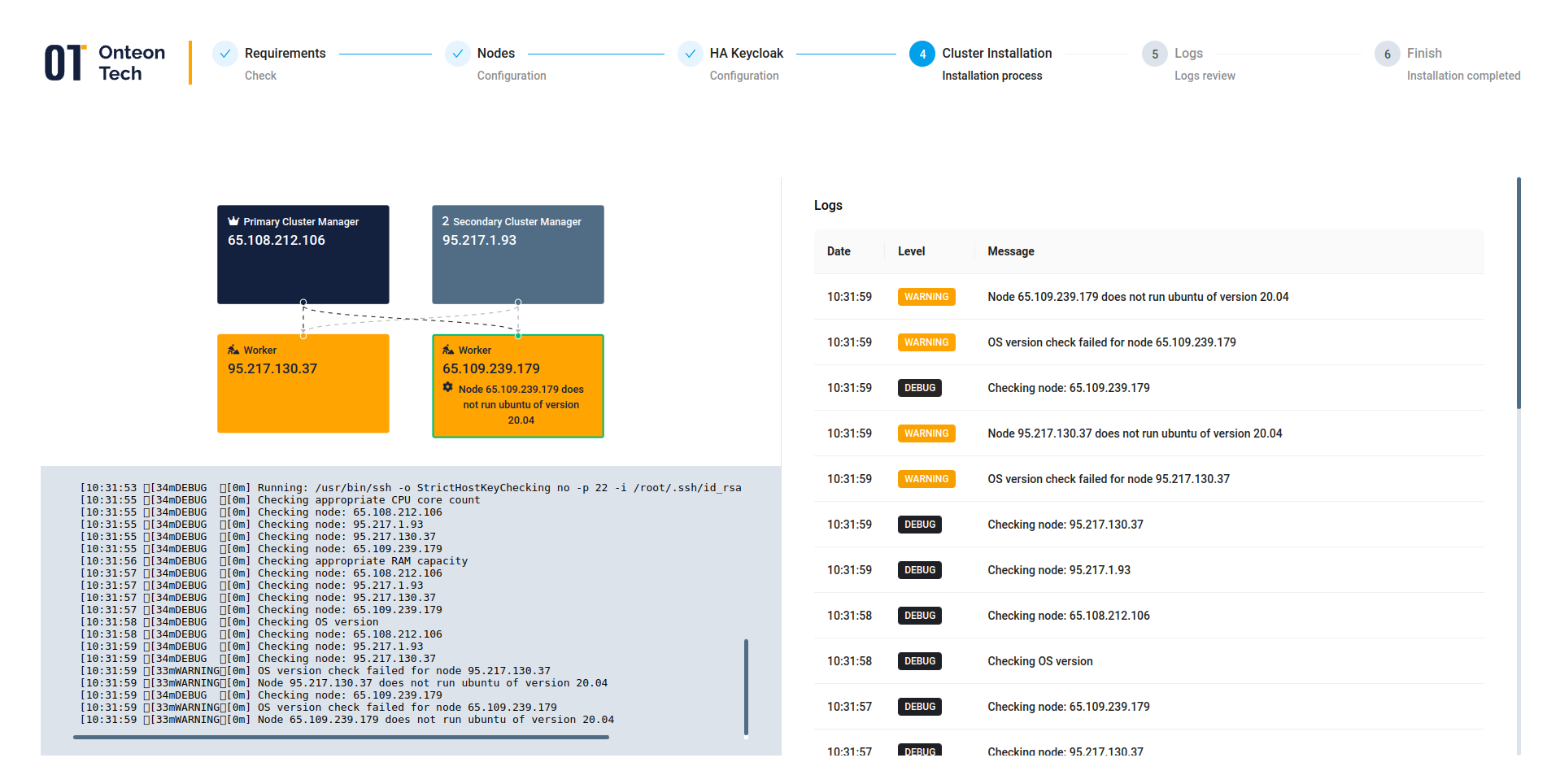Click the Date column header in Logs
This screenshot has width=1560, height=784.
(x=839, y=251)
